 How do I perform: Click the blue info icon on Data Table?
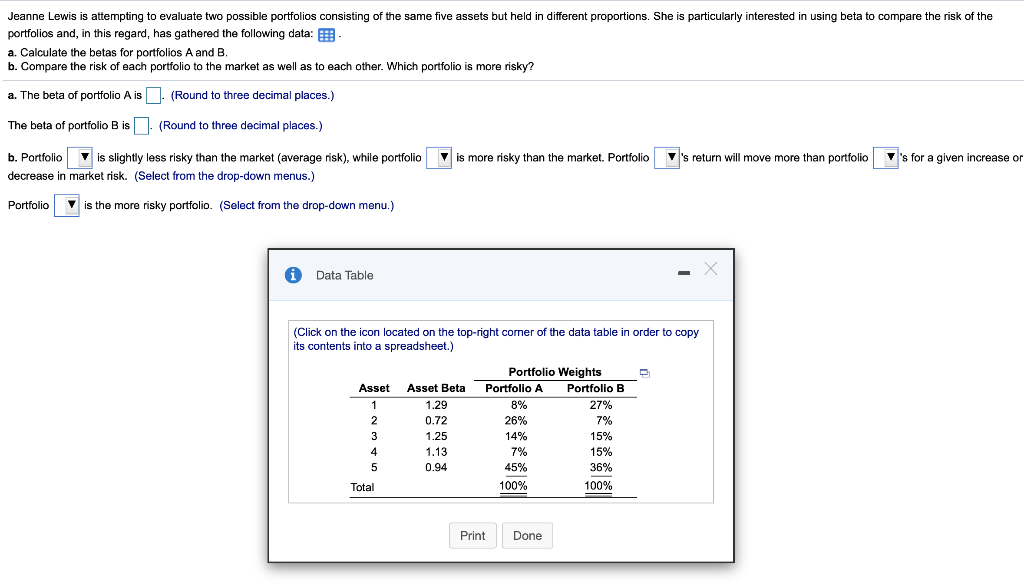point(291,275)
